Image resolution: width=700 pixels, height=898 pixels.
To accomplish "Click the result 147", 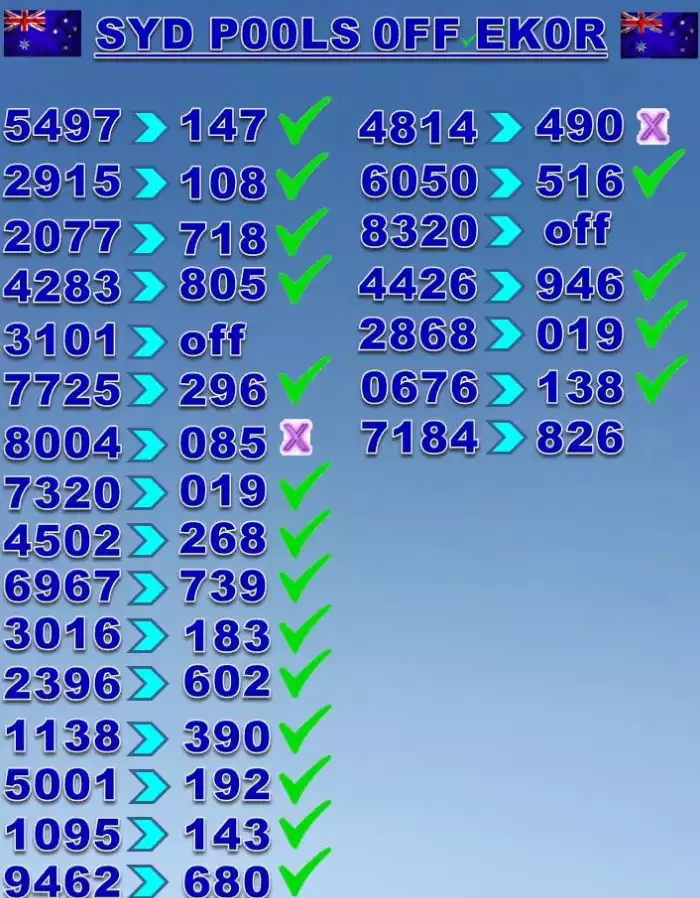I will point(223,125).
